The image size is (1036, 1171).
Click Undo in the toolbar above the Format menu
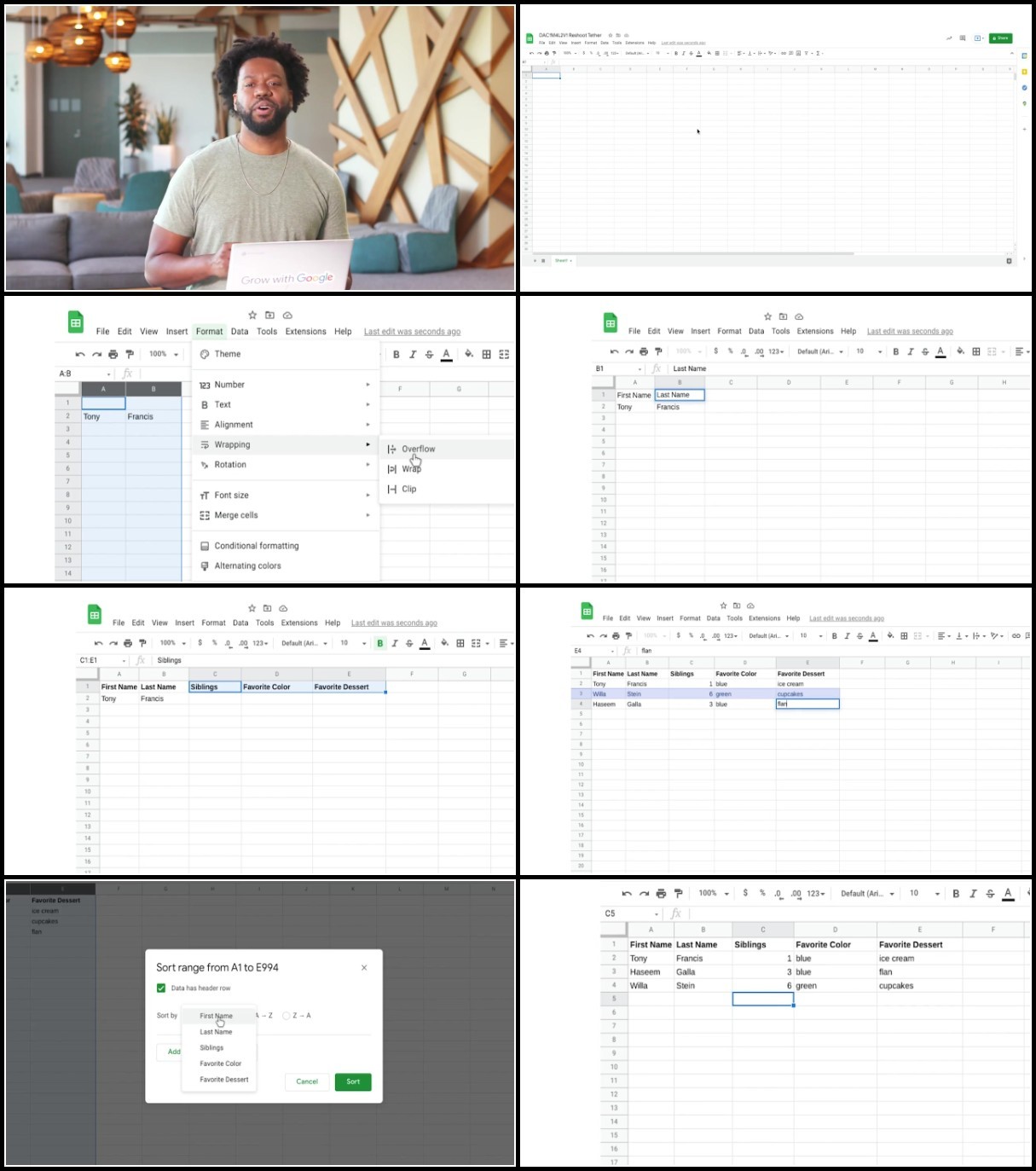click(x=80, y=354)
